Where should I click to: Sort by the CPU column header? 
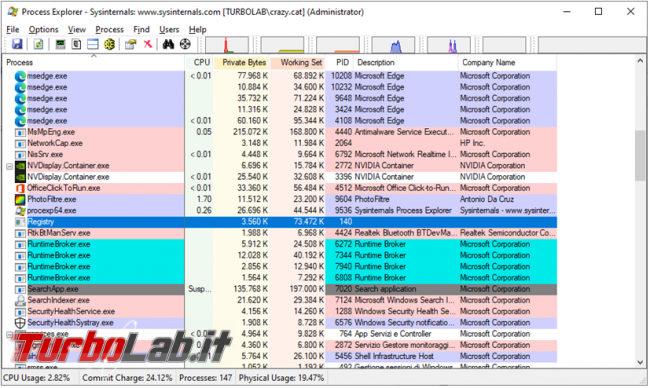199,63
